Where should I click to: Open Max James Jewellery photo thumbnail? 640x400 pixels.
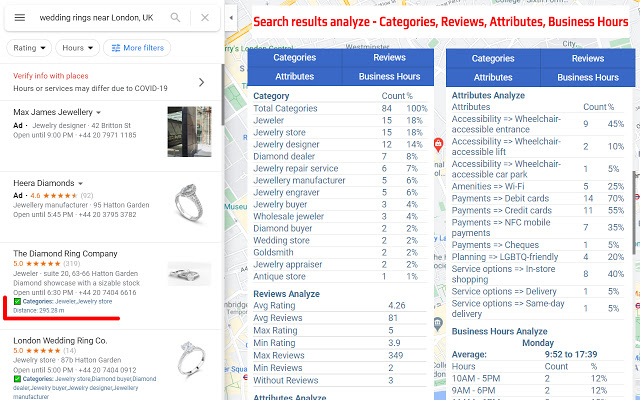pos(189,131)
